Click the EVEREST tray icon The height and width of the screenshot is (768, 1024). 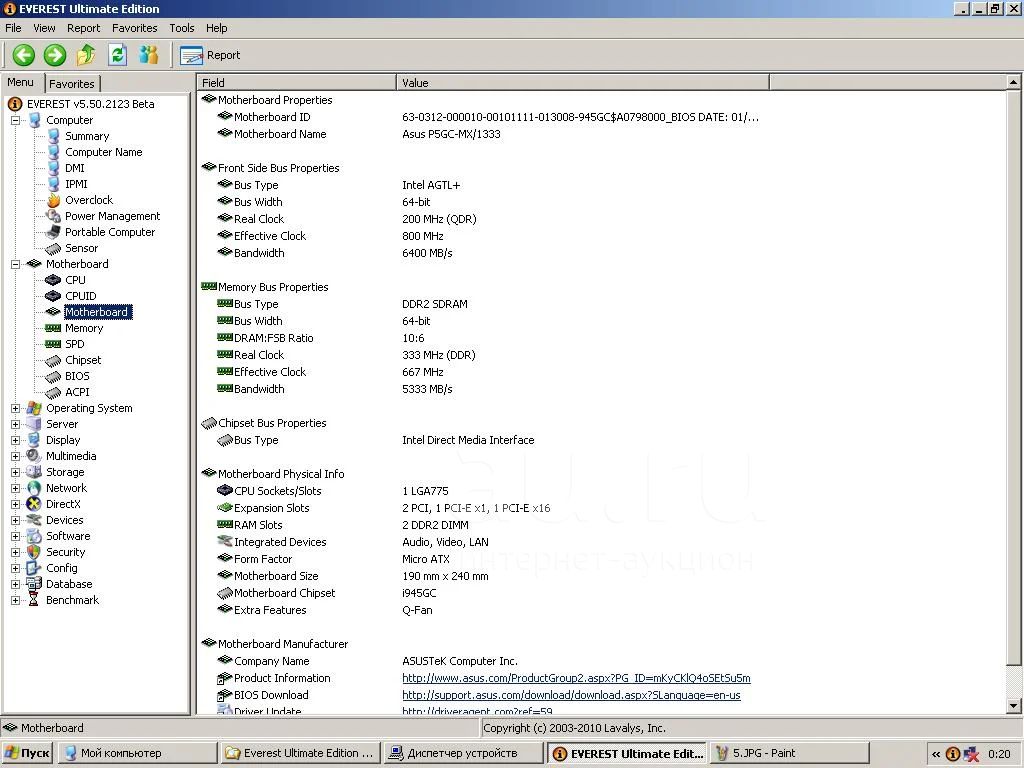point(953,754)
